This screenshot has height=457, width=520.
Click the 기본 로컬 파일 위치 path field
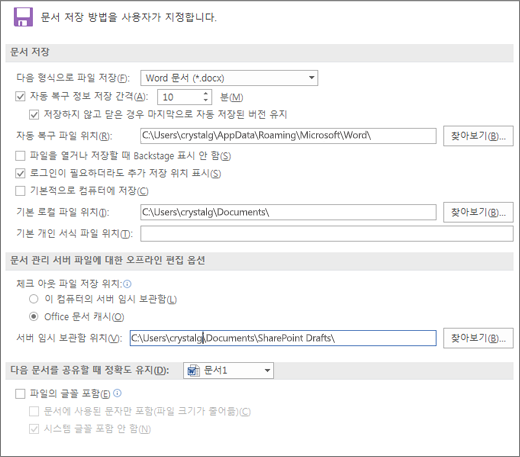(288, 212)
